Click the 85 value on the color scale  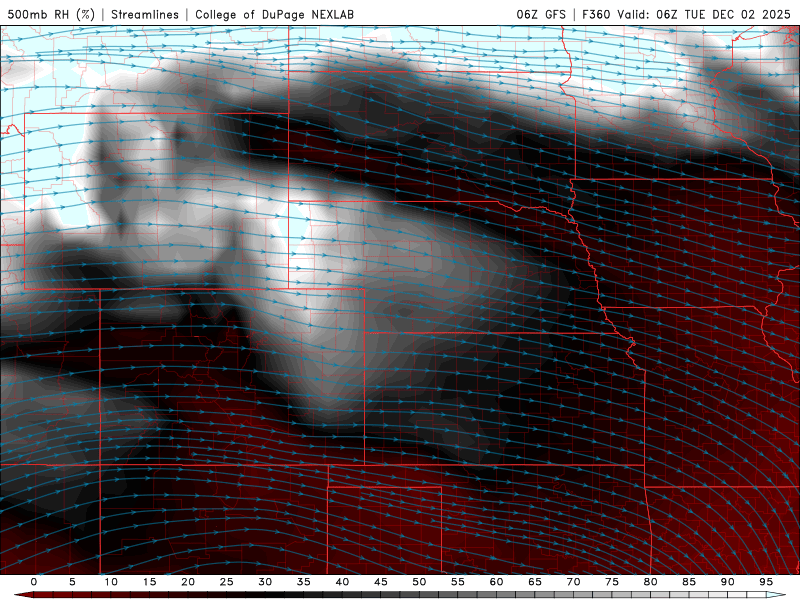[x=689, y=582]
